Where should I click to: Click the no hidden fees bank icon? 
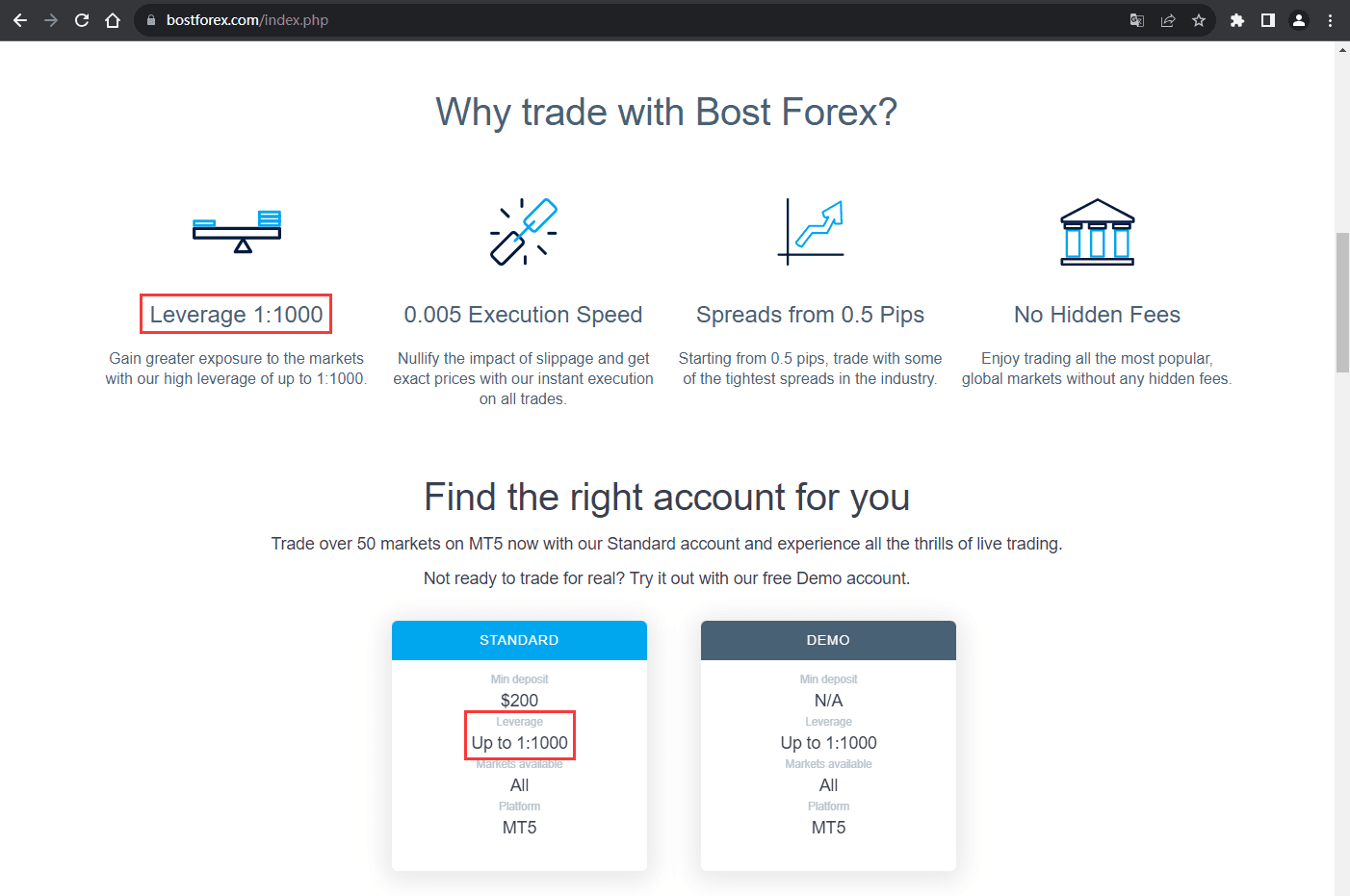tap(1098, 232)
